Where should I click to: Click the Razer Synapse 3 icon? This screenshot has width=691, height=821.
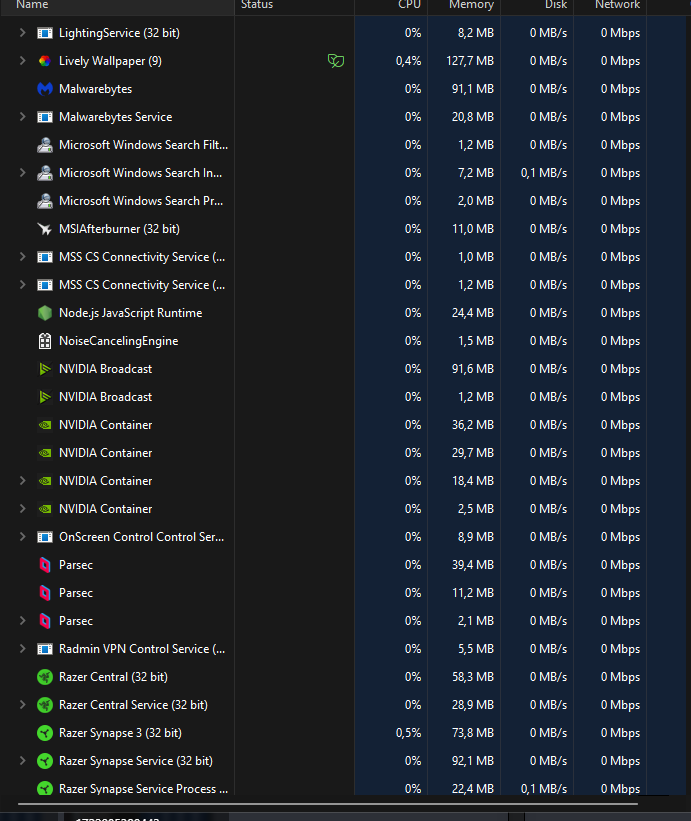pos(45,733)
